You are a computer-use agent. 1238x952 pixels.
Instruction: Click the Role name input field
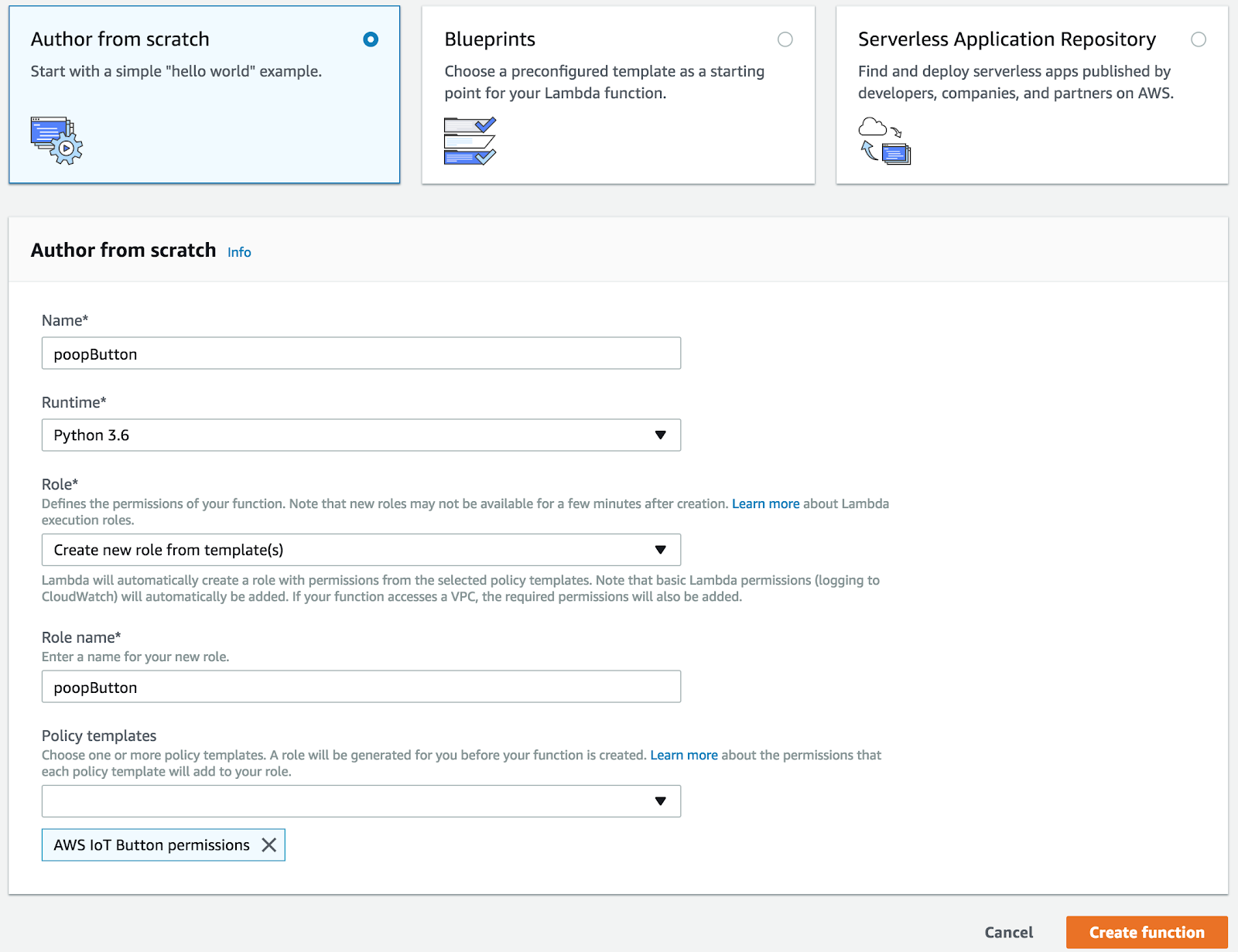click(x=361, y=687)
